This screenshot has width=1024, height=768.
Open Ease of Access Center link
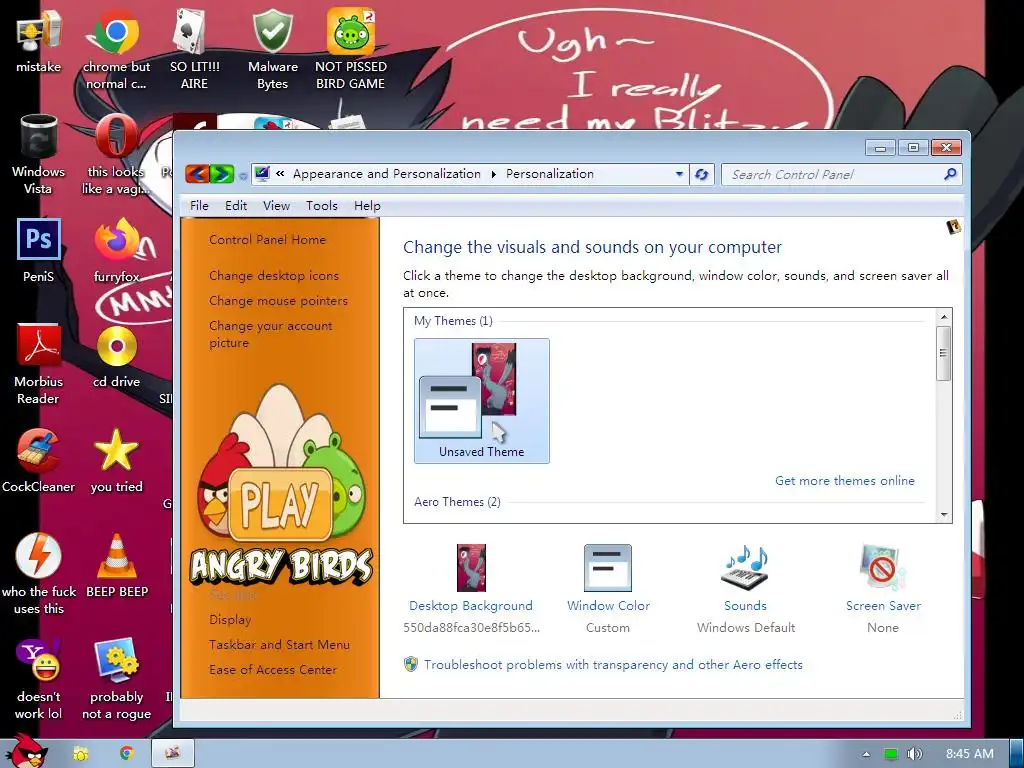(273, 670)
